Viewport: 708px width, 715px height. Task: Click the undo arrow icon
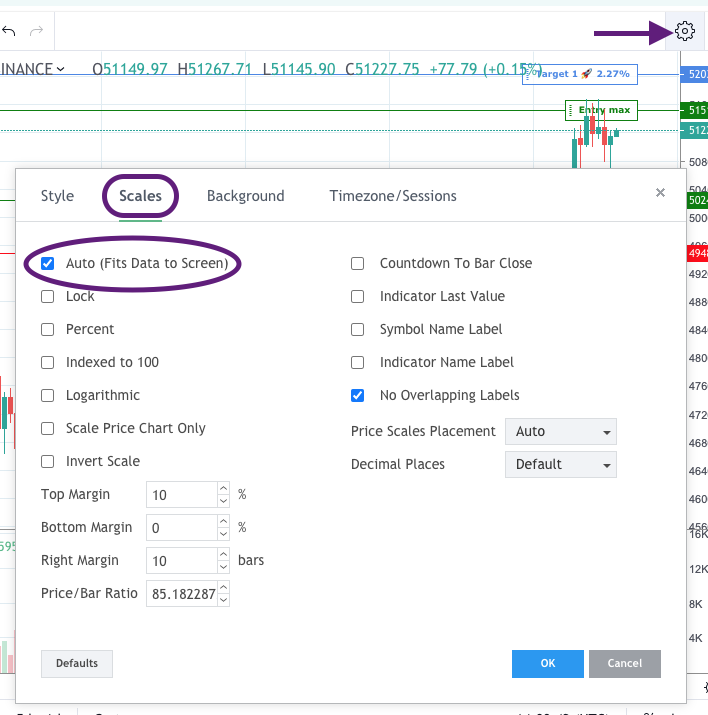9,31
